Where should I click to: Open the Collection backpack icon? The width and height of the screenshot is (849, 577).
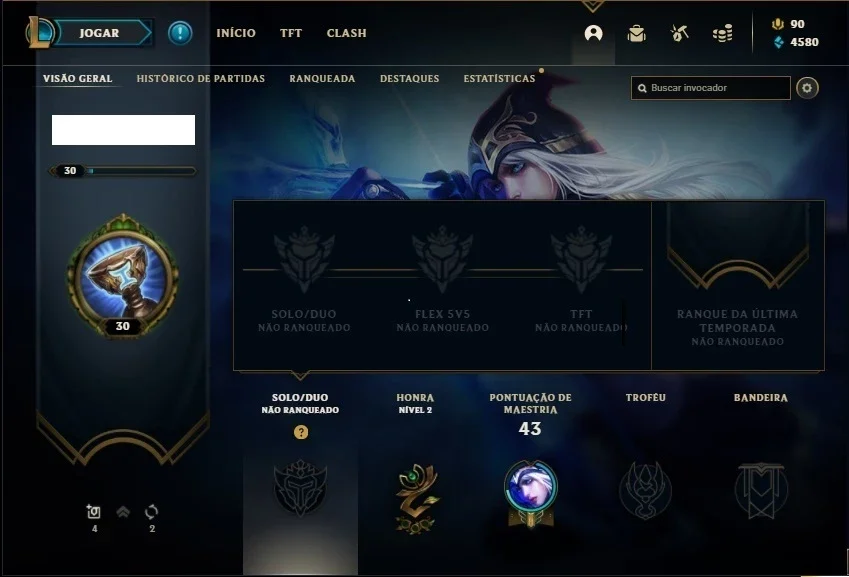click(x=636, y=34)
